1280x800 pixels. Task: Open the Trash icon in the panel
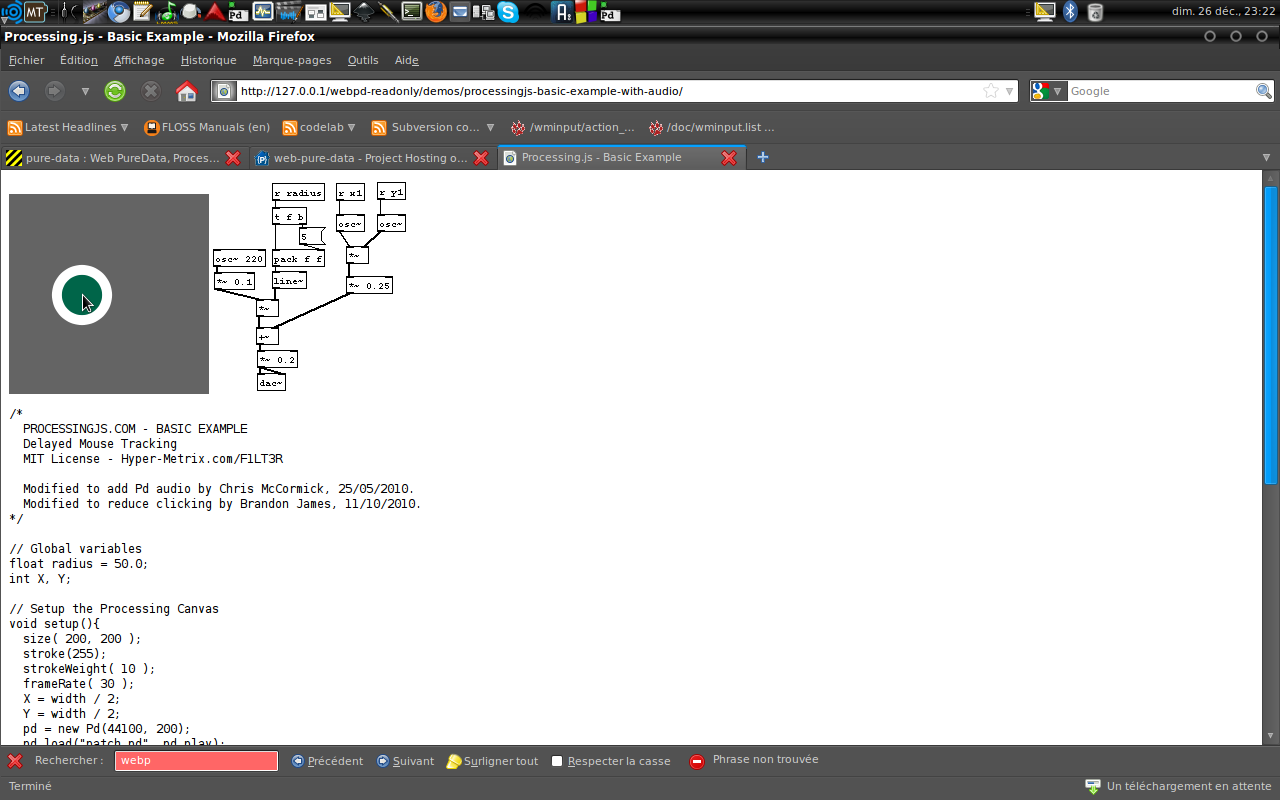tap(1095, 12)
